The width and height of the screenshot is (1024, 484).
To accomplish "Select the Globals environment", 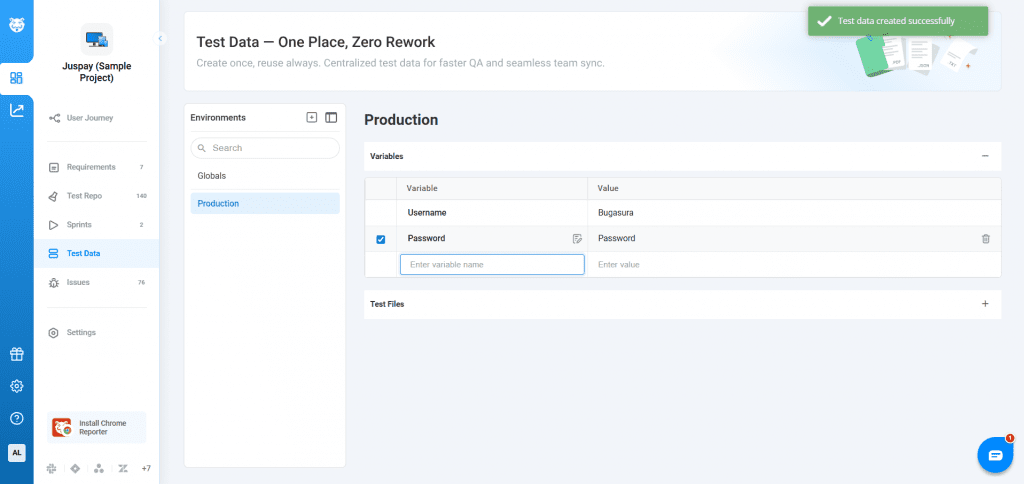I will 212,176.
